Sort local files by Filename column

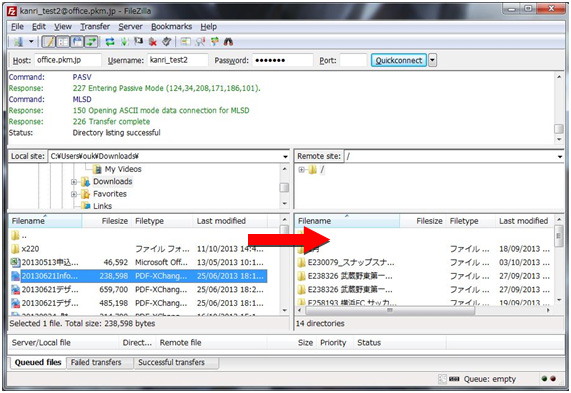tap(45, 221)
